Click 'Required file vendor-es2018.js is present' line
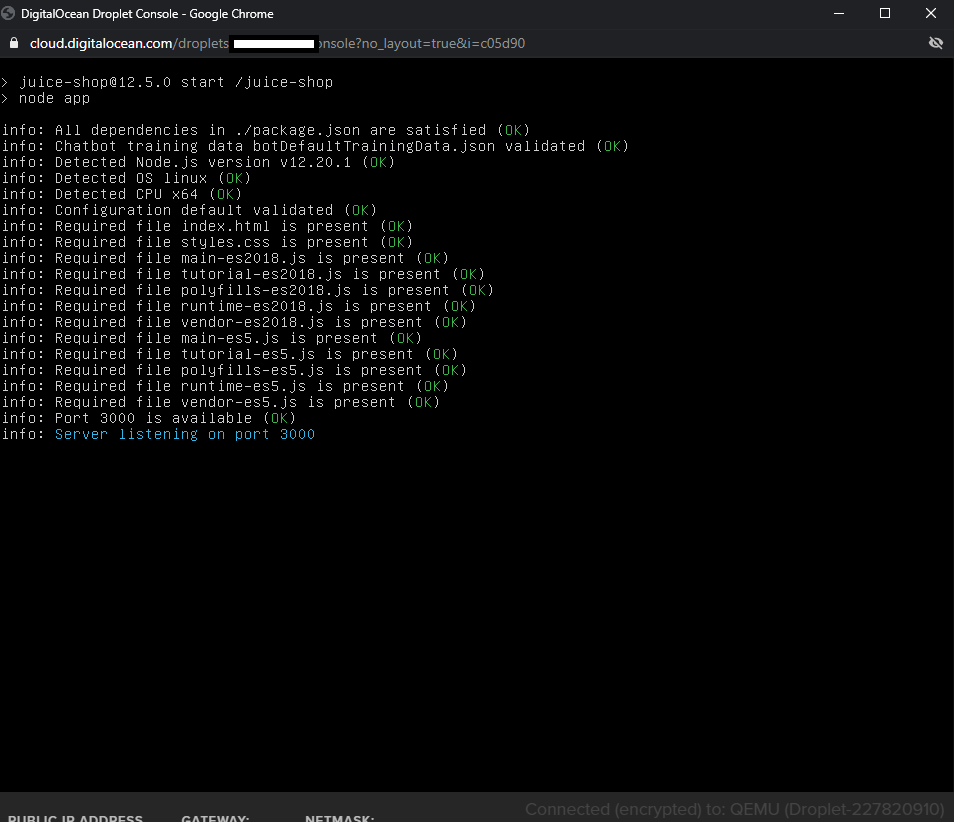The image size is (954, 822). tap(234, 322)
